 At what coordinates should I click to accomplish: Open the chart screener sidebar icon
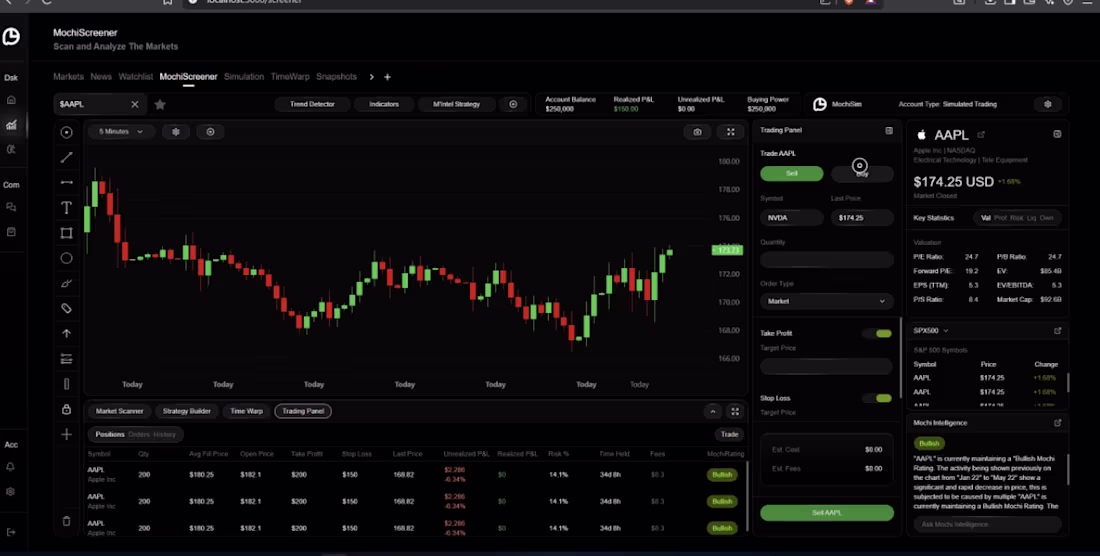[11, 125]
